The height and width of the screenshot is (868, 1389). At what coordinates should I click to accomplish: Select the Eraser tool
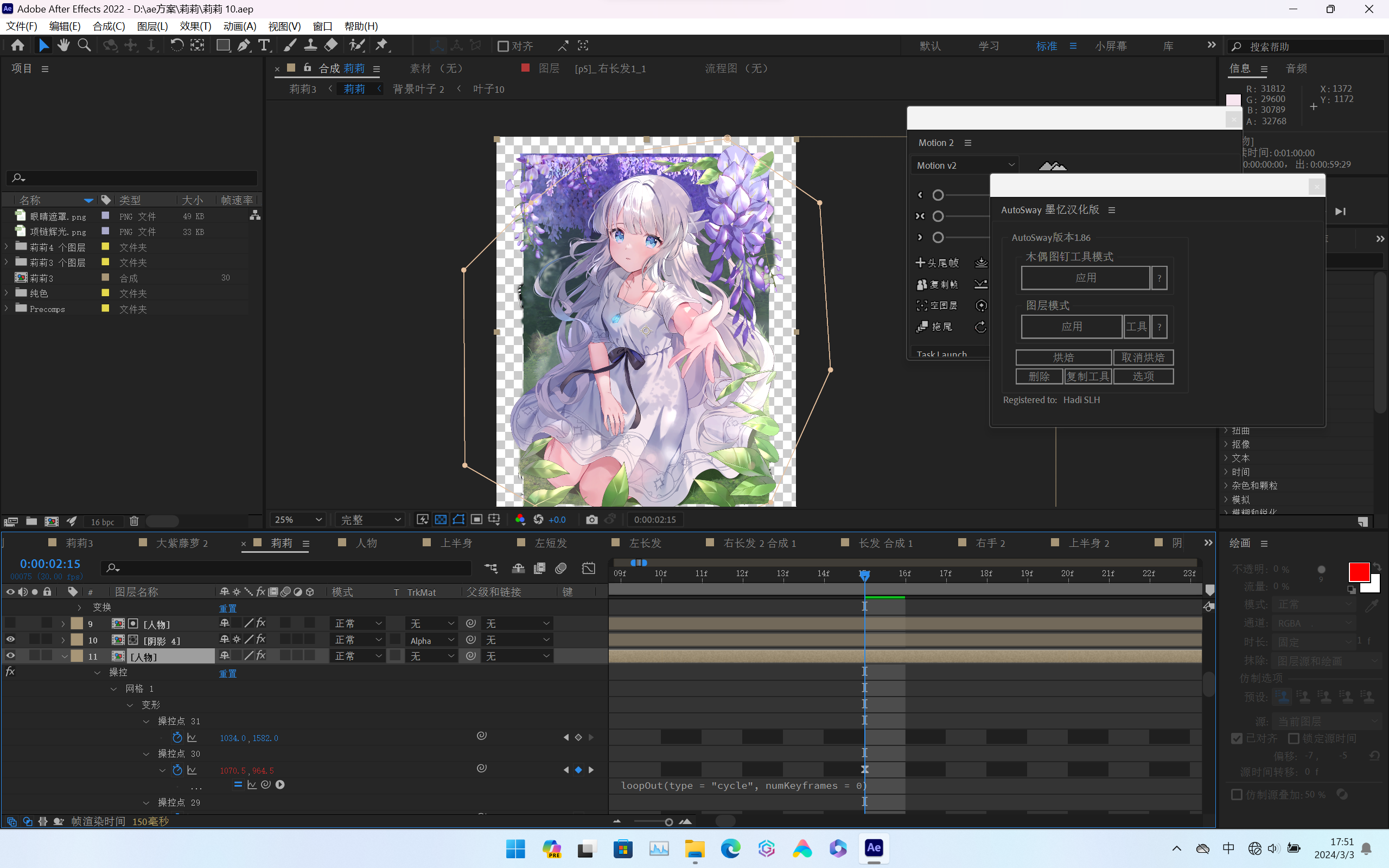331,46
